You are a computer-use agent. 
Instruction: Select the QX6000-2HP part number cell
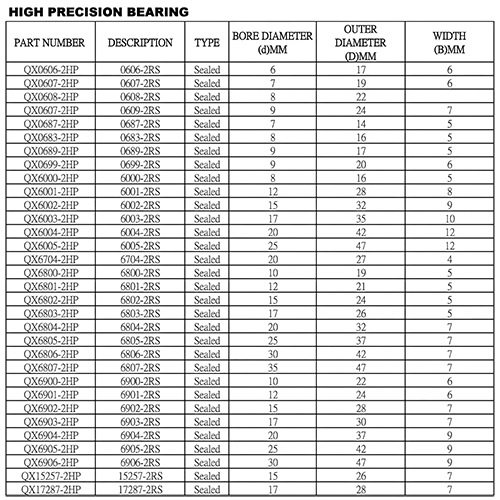click(51, 178)
